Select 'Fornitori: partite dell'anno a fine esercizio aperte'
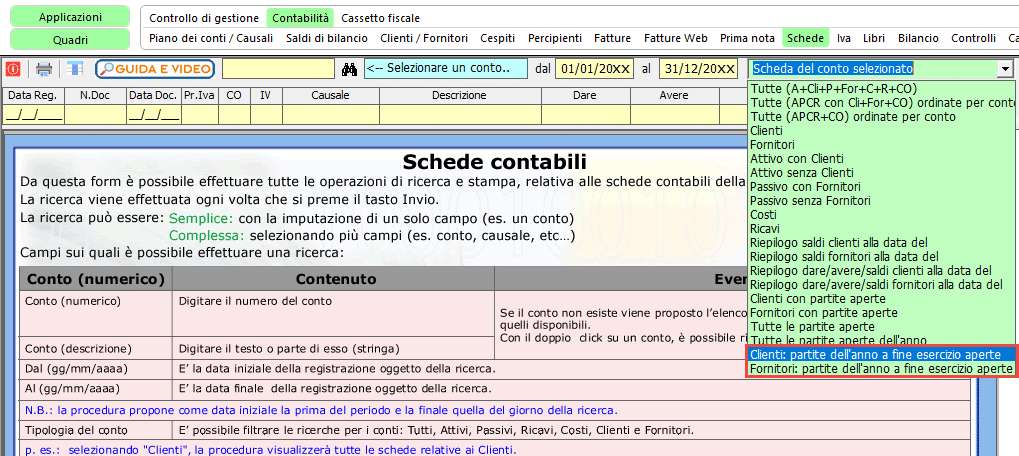 [880, 368]
